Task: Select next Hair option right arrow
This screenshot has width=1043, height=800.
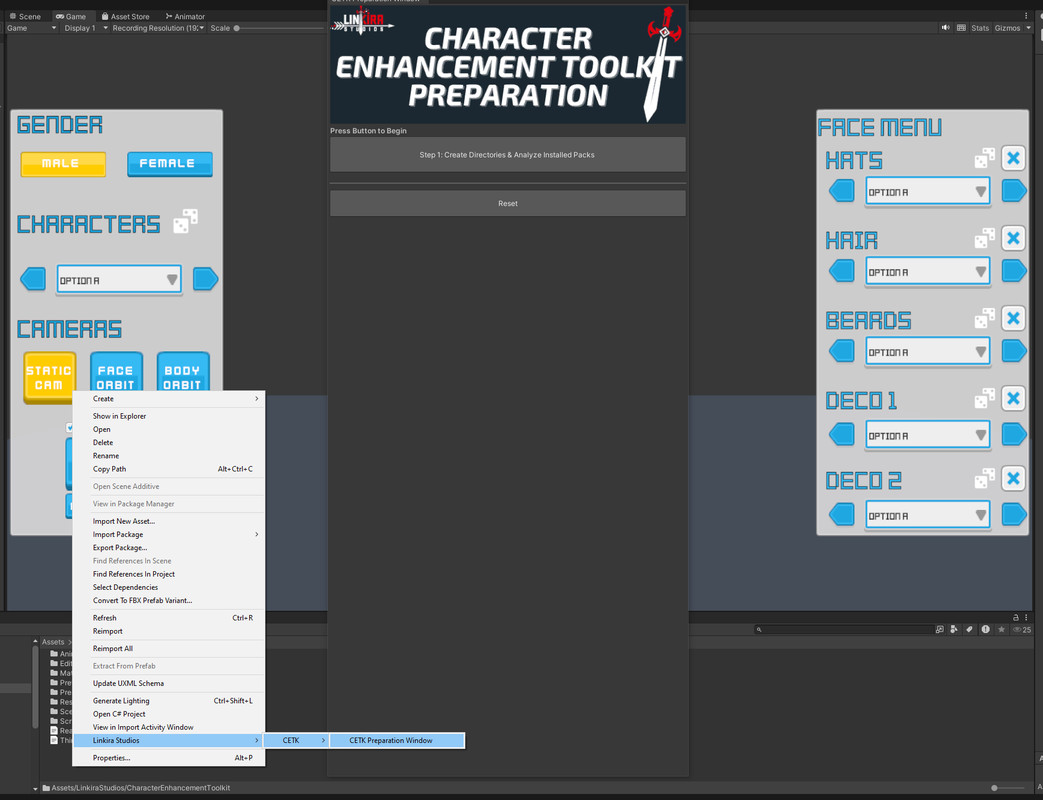Action: coord(1014,271)
